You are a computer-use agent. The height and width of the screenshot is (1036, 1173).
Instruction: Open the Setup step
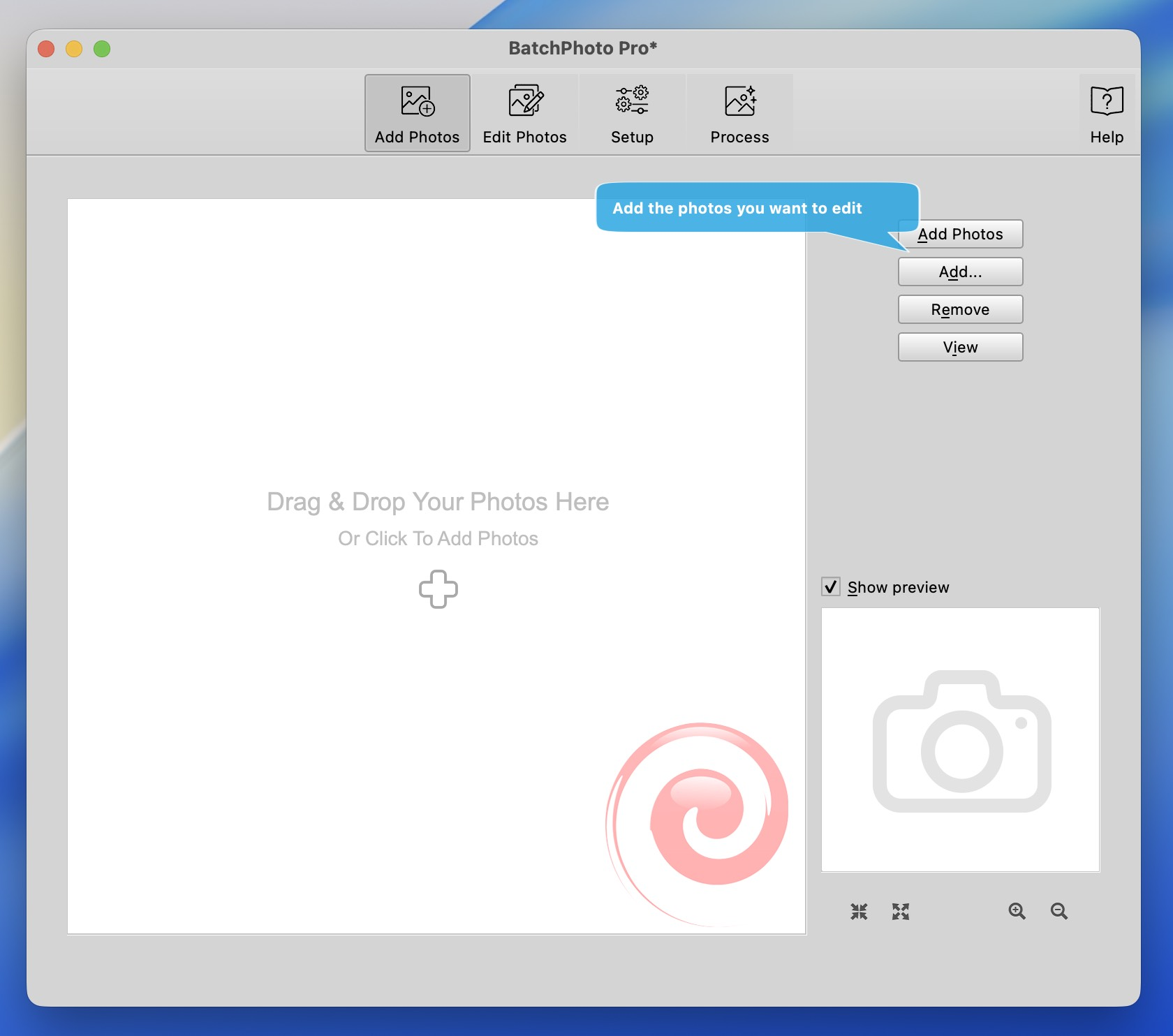tap(632, 113)
